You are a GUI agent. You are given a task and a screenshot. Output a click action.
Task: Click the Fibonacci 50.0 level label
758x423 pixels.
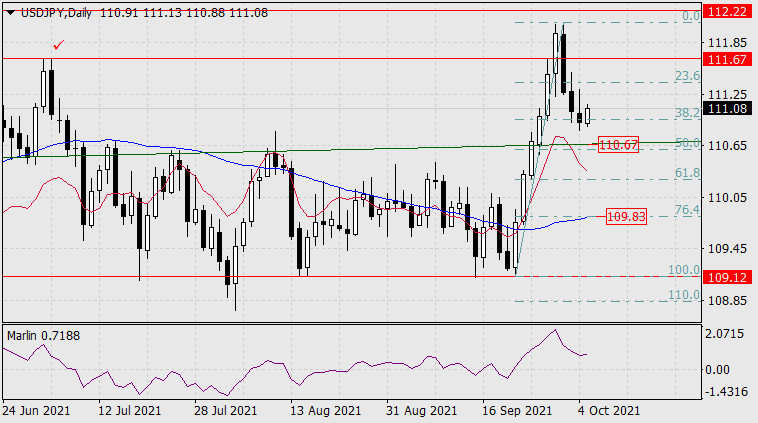[x=687, y=143]
